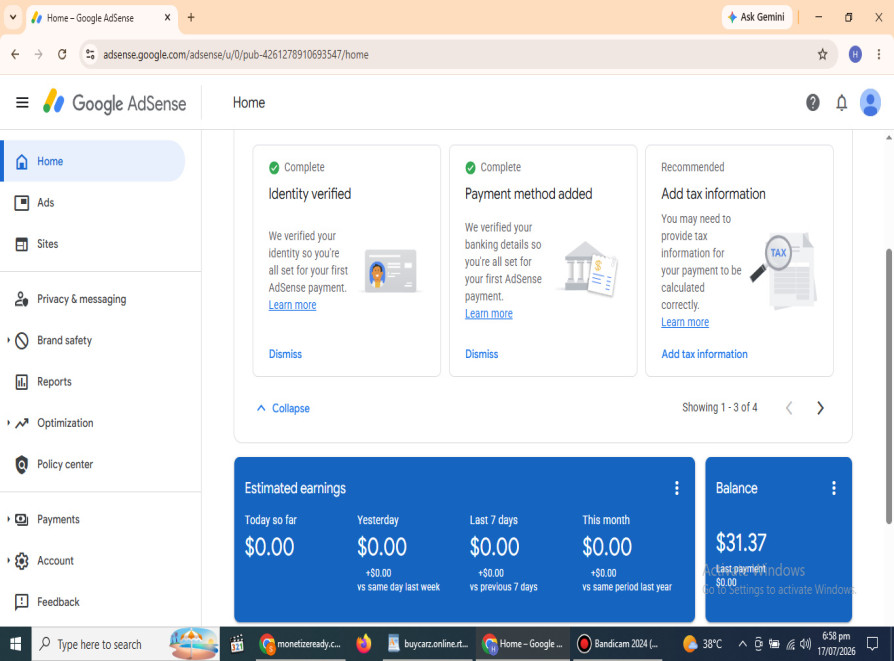Open the hamburger main menu
Screen dimensions: 894x661
(22, 103)
